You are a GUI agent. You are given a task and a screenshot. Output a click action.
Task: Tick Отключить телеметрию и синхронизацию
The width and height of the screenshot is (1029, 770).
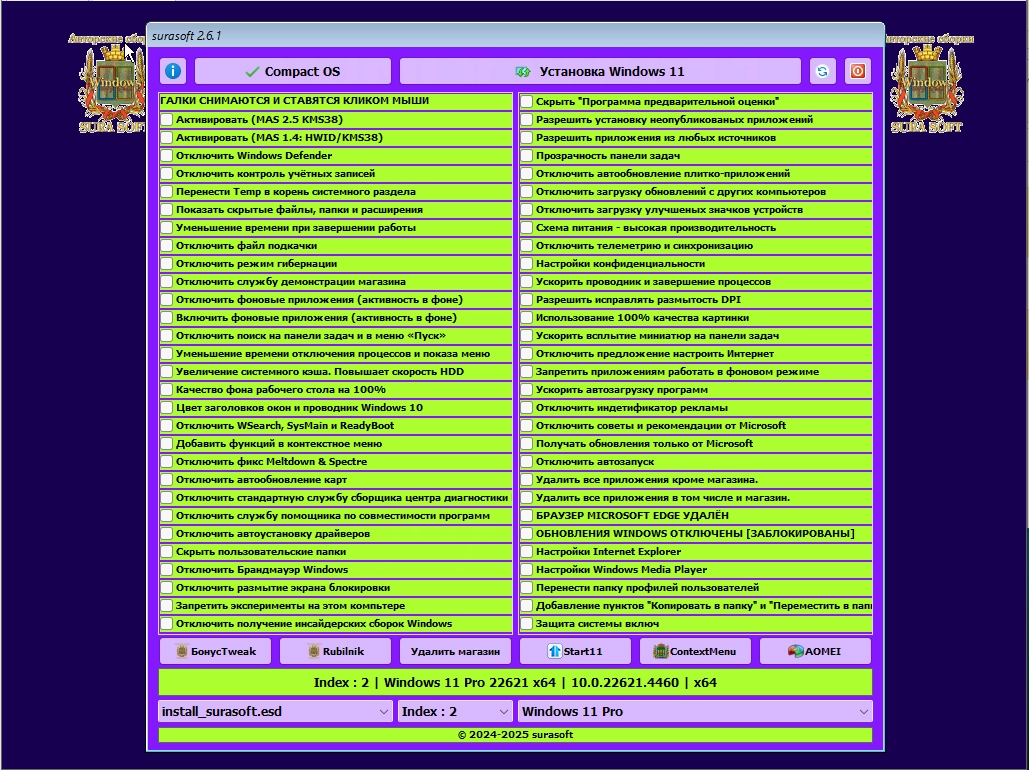click(x=526, y=246)
